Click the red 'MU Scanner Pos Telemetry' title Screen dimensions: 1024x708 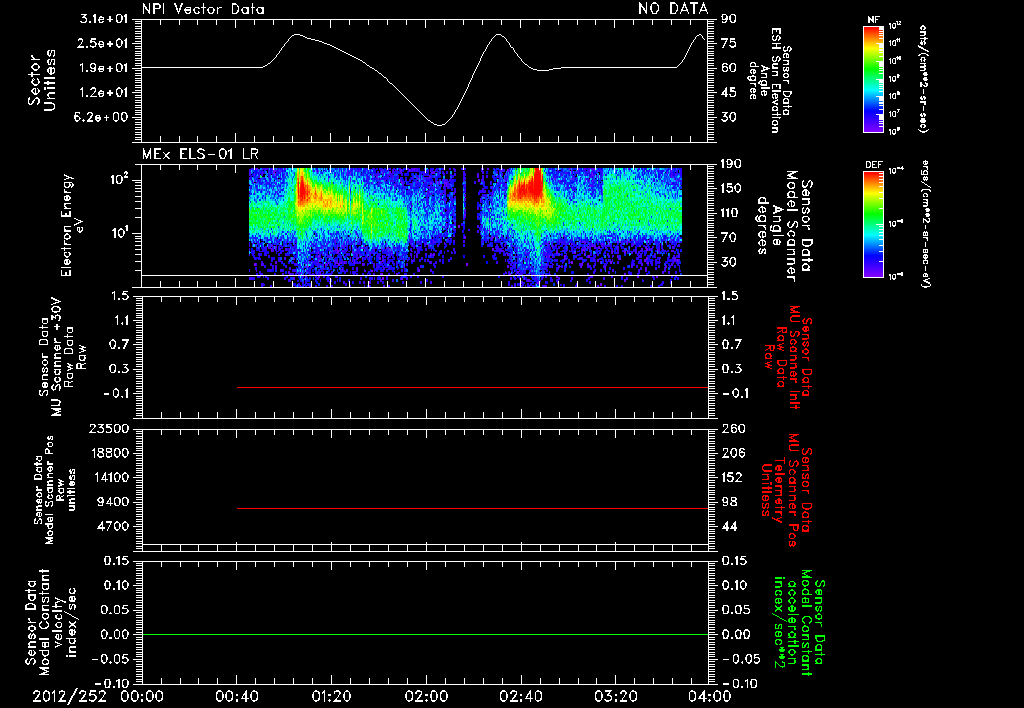(x=787, y=490)
